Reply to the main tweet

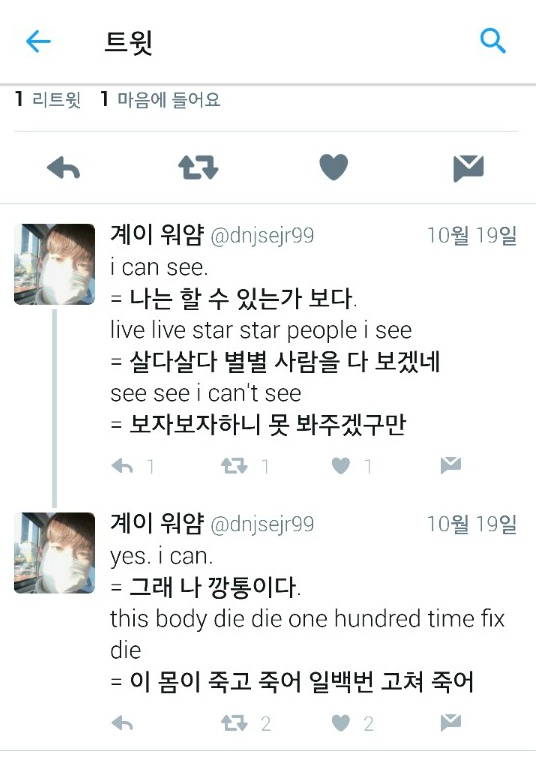63,168
